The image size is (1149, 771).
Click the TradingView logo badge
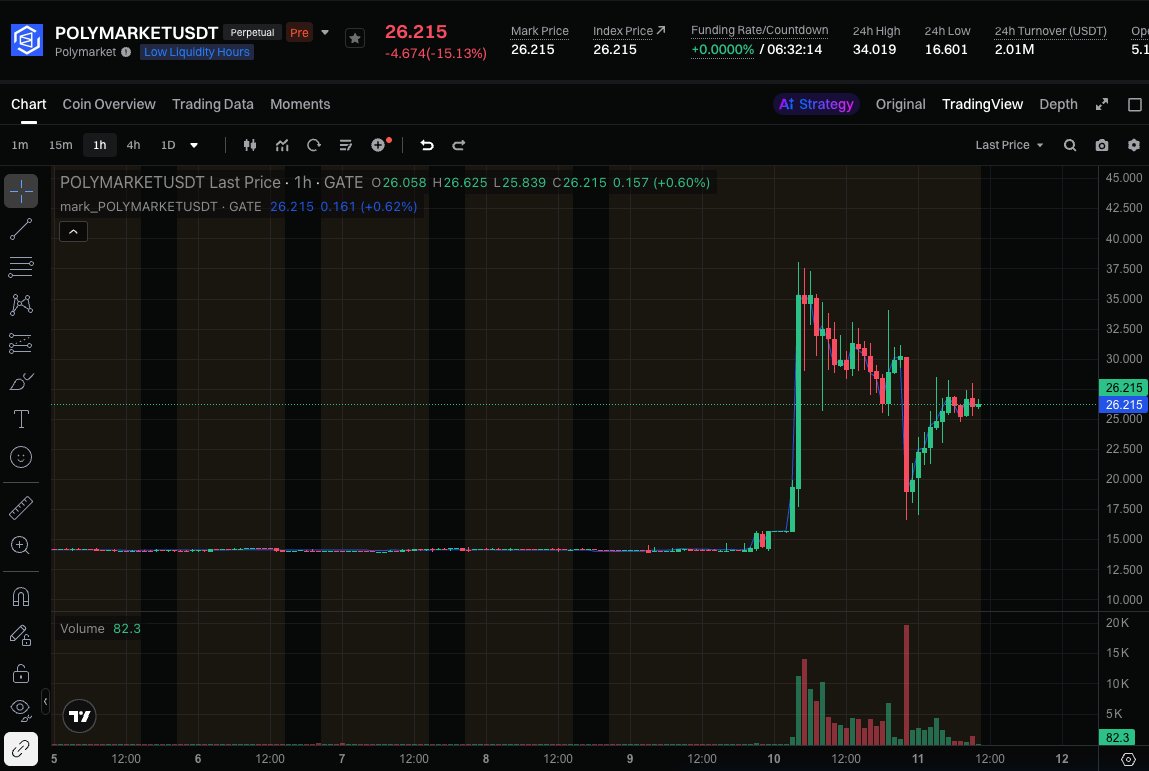[80, 716]
